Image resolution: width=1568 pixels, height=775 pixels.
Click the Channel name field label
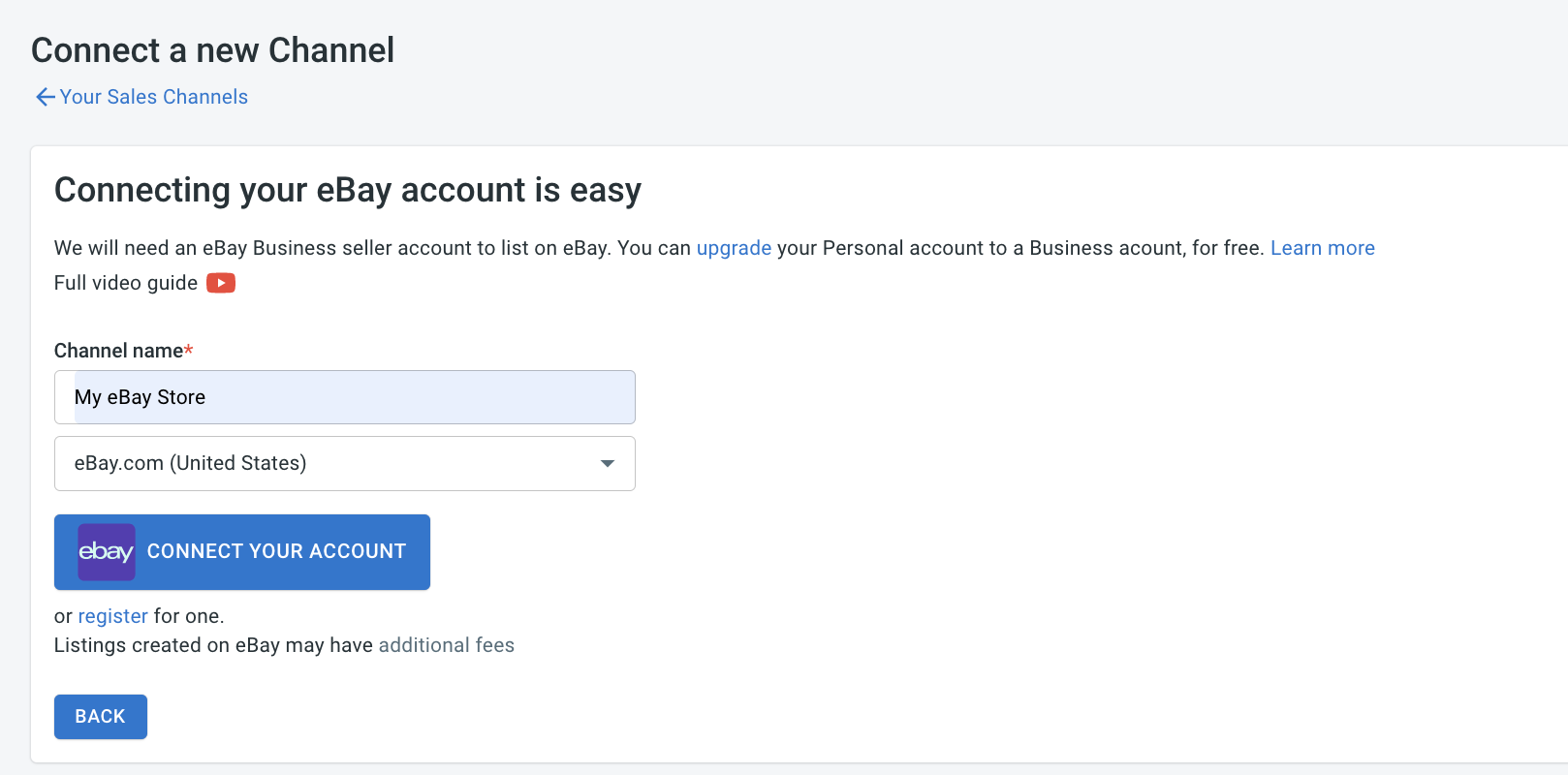click(x=118, y=351)
